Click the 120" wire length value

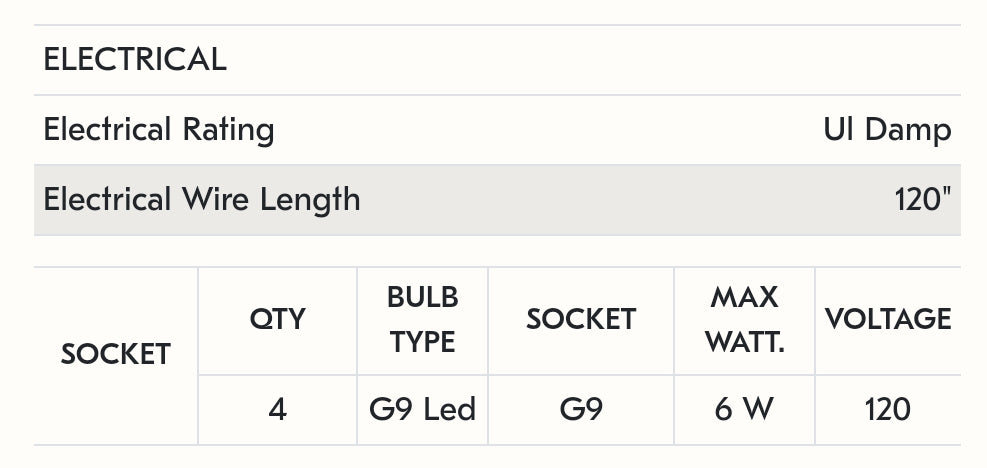923,199
